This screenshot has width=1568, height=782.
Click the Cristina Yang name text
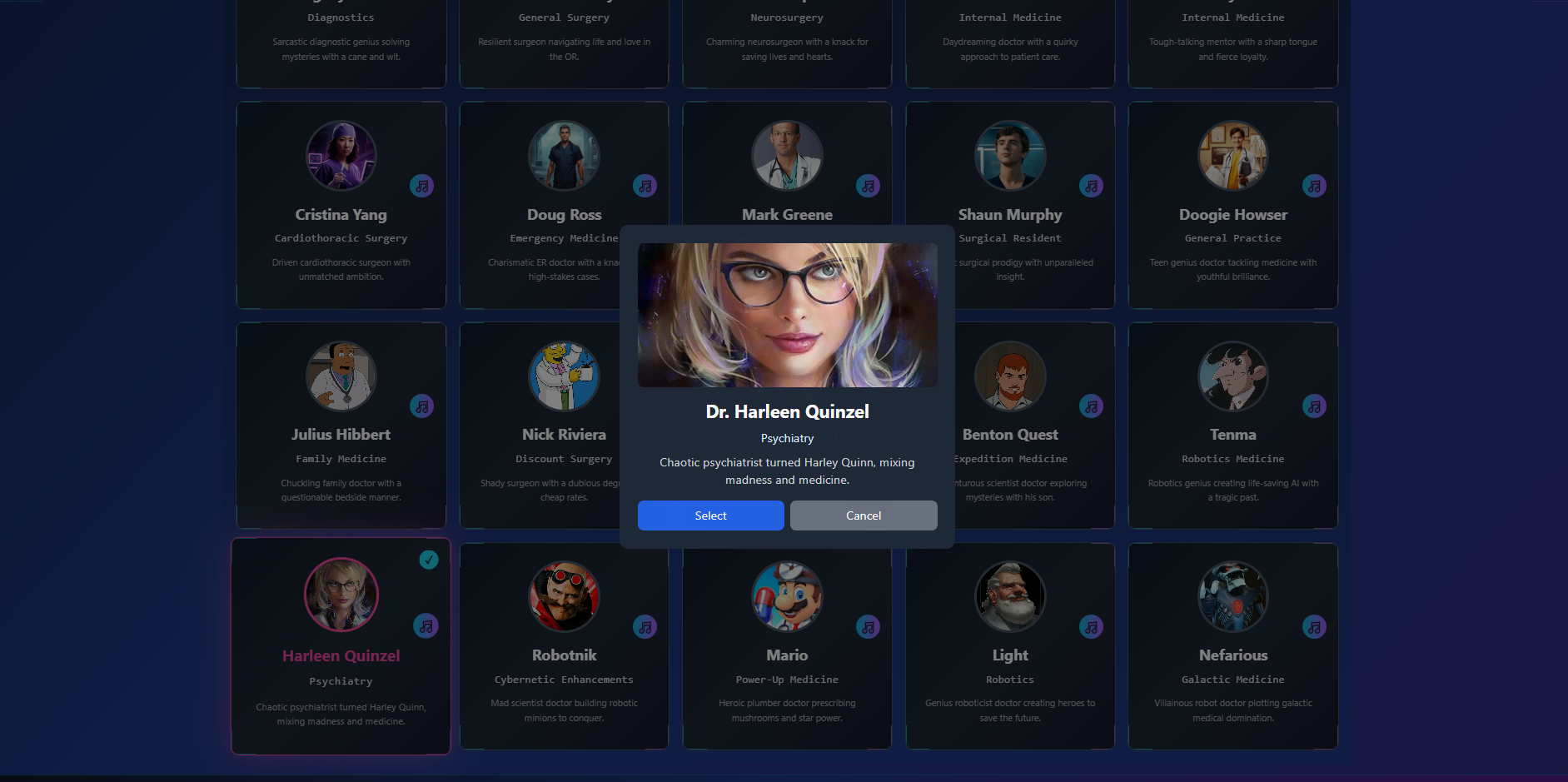coord(341,215)
